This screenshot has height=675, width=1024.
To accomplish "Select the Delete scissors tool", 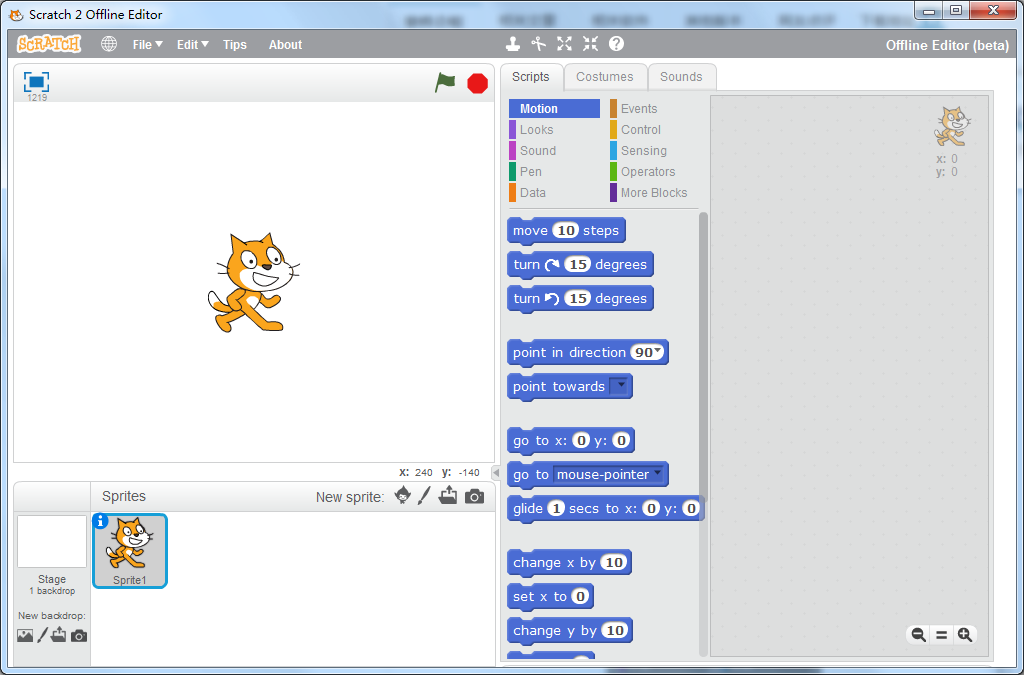I will [x=538, y=44].
